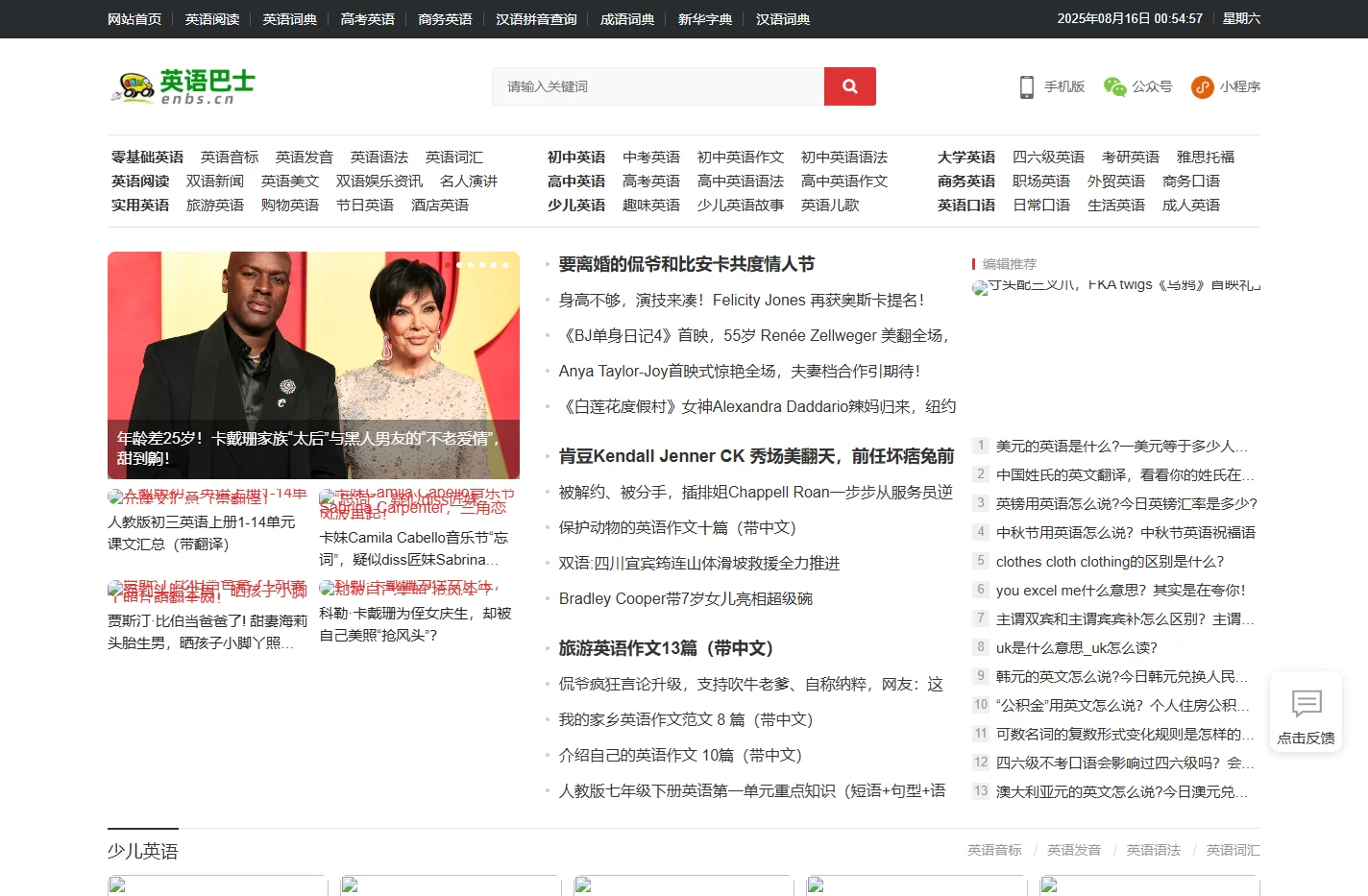The image size is (1368, 896).
Task: Click the red search magnifier button
Action: click(849, 86)
